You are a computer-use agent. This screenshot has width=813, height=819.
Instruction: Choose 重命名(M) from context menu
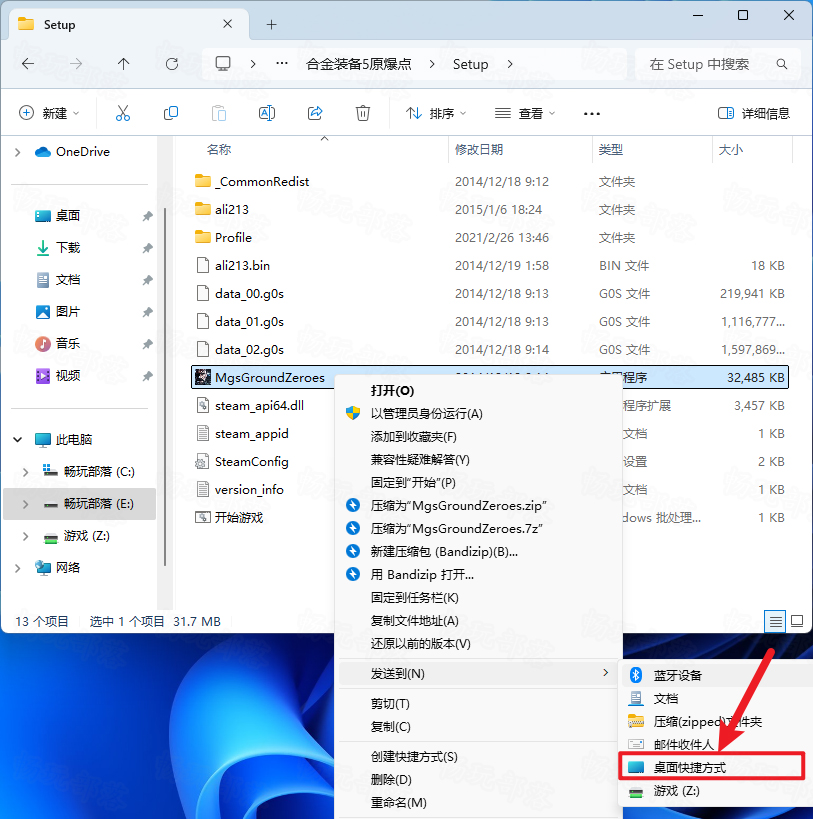[480, 803]
